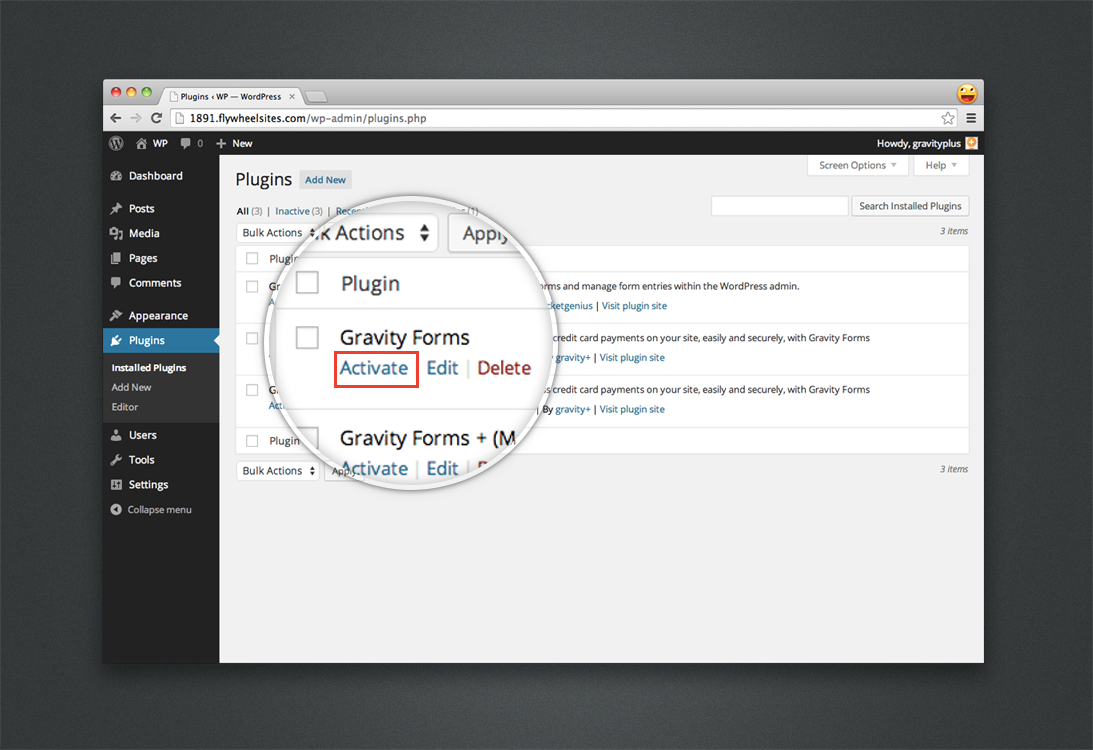
Task: Switch to the Plugins ‹ WP — WordPress browser tab
Action: [232, 97]
